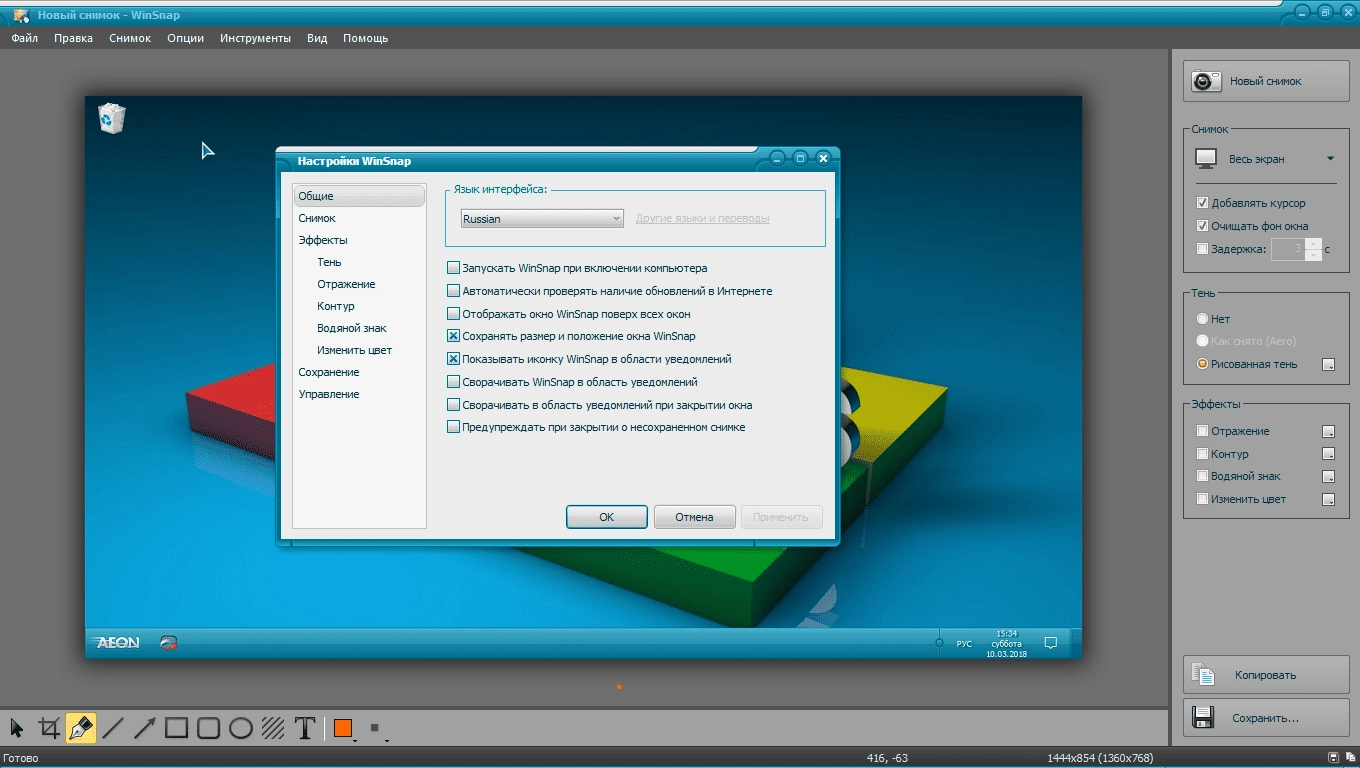
Task: Open settings button beside Отражение effect
Action: tap(1328, 432)
